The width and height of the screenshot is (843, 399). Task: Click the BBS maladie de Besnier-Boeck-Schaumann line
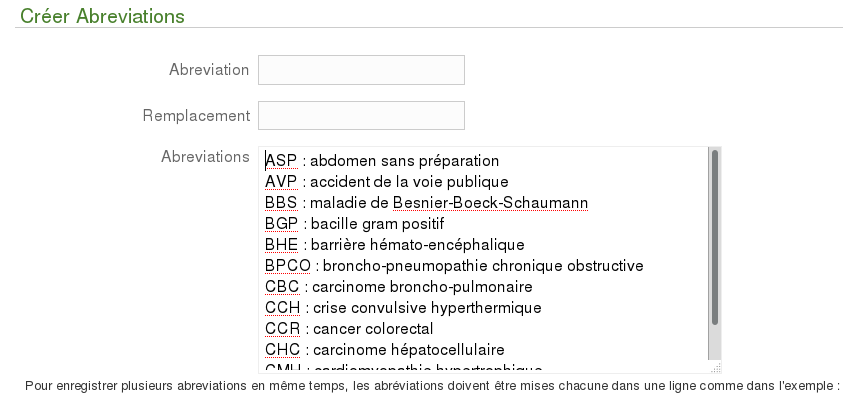tap(426, 203)
